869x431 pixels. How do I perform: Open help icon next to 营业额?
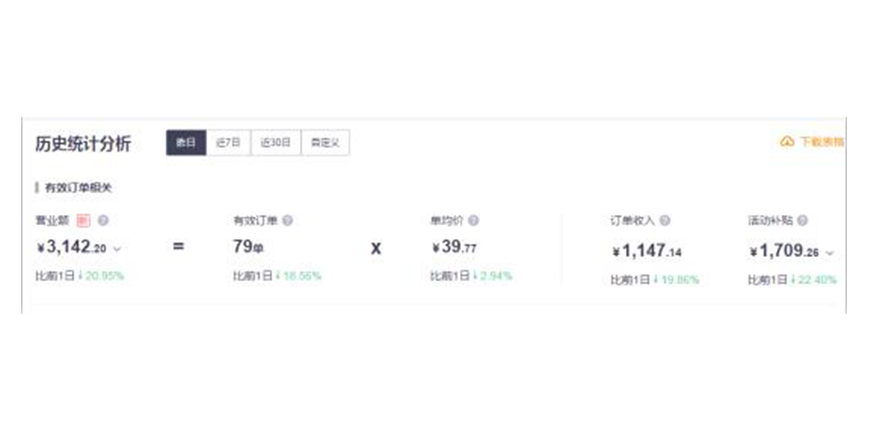103,220
